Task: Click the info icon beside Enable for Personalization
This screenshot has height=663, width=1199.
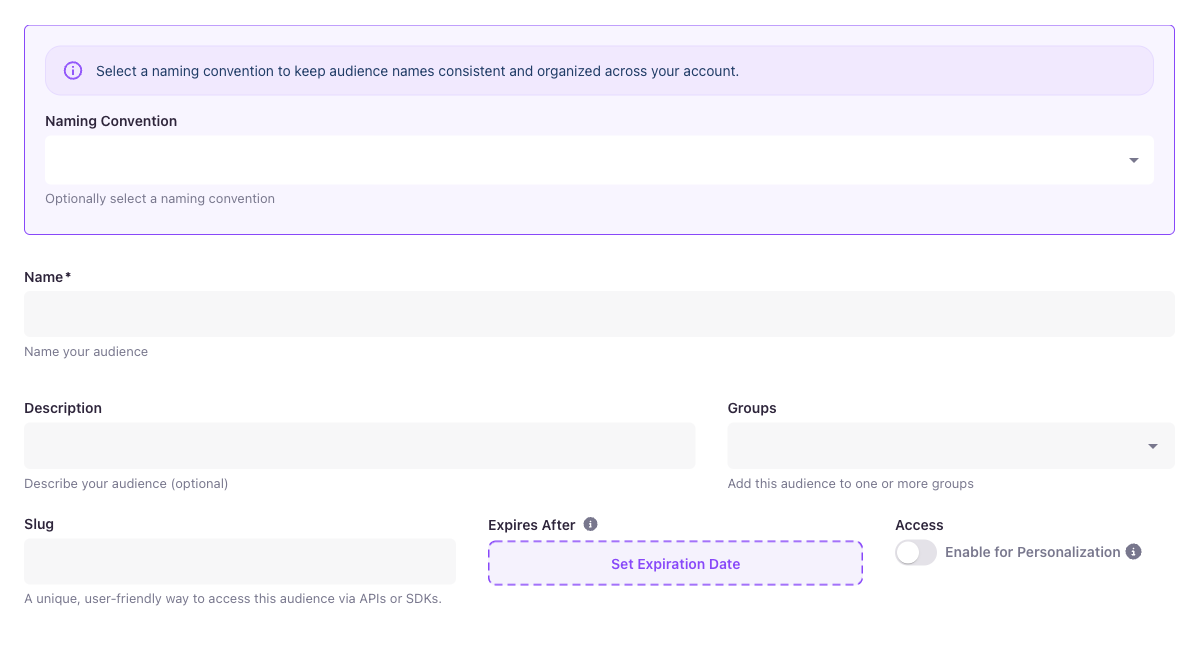Action: pos(1133,552)
